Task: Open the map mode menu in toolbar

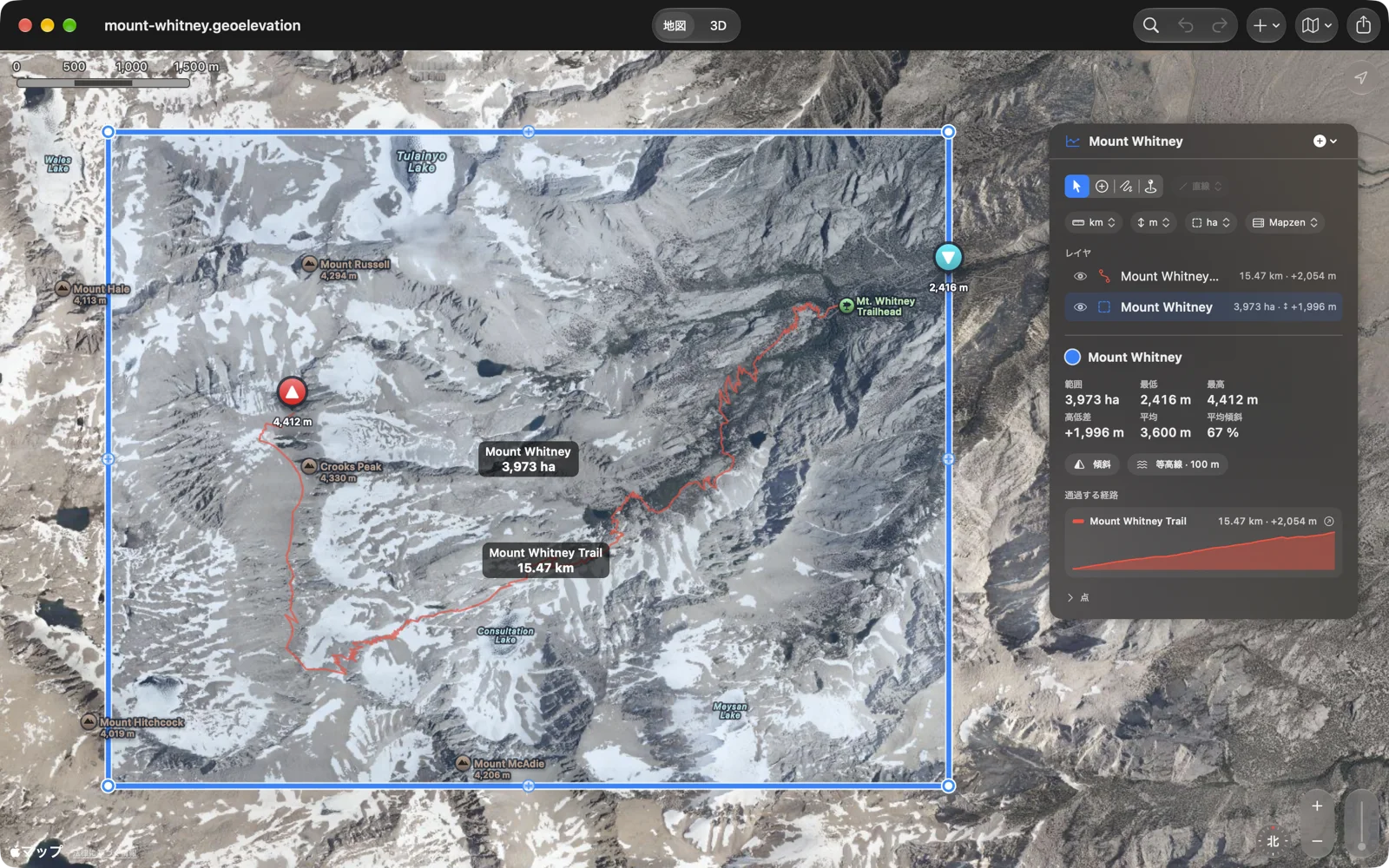Action: point(1316,25)
